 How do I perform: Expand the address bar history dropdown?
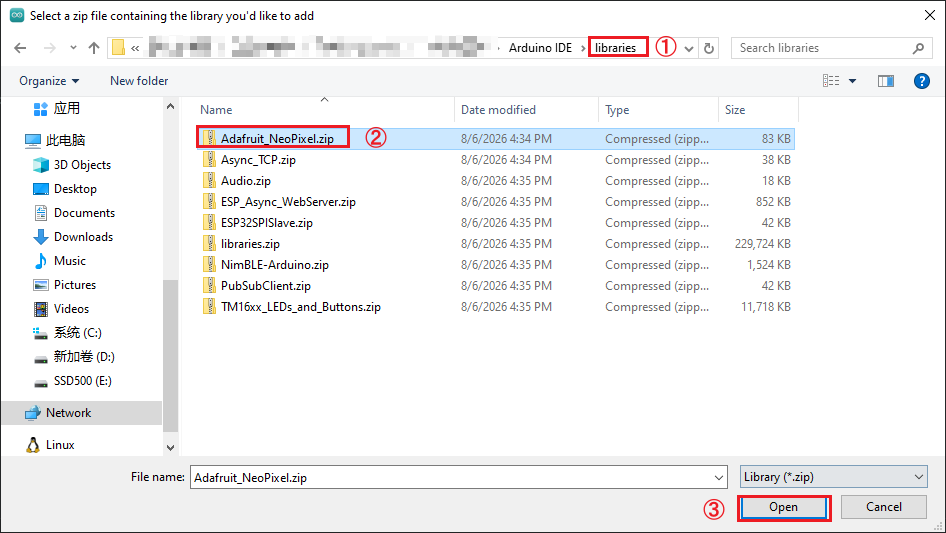pyautogui.click(x=688, y=48)
